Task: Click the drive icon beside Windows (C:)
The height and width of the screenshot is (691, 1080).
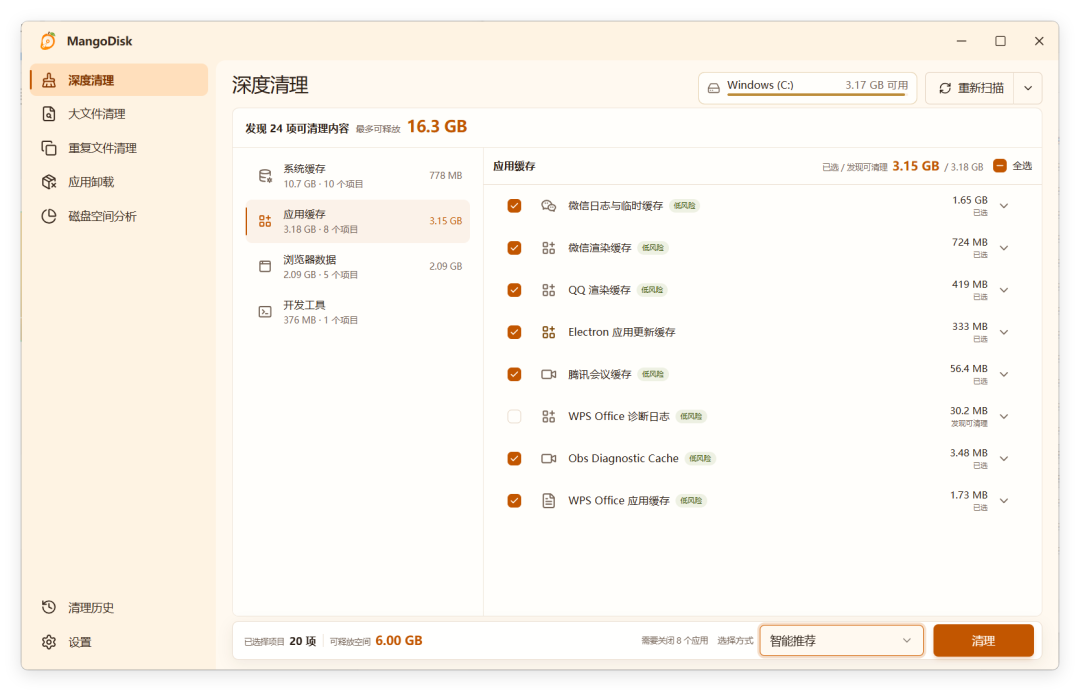Action: click(x=714, y=88)
